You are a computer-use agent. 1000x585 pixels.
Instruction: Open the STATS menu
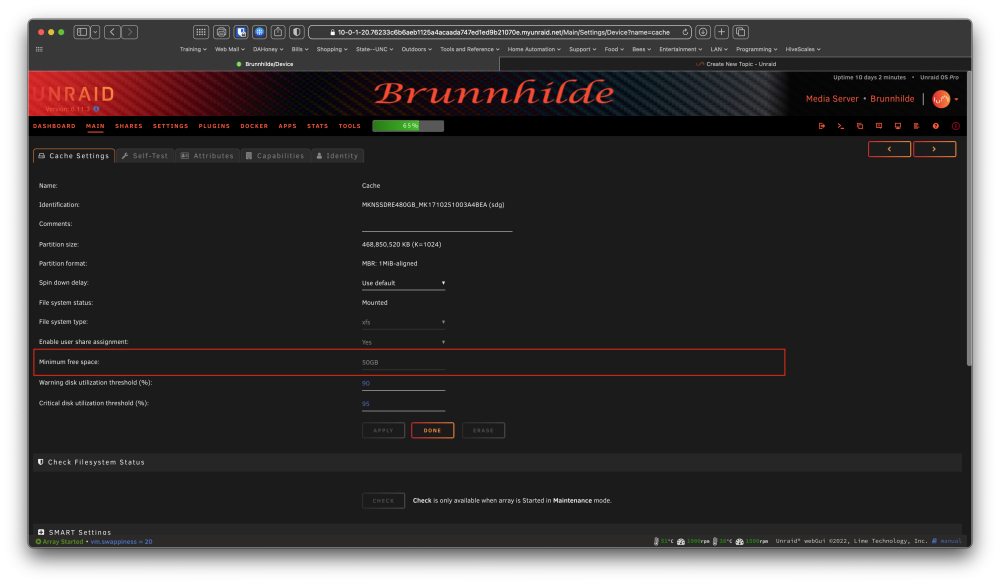point(318,126)
